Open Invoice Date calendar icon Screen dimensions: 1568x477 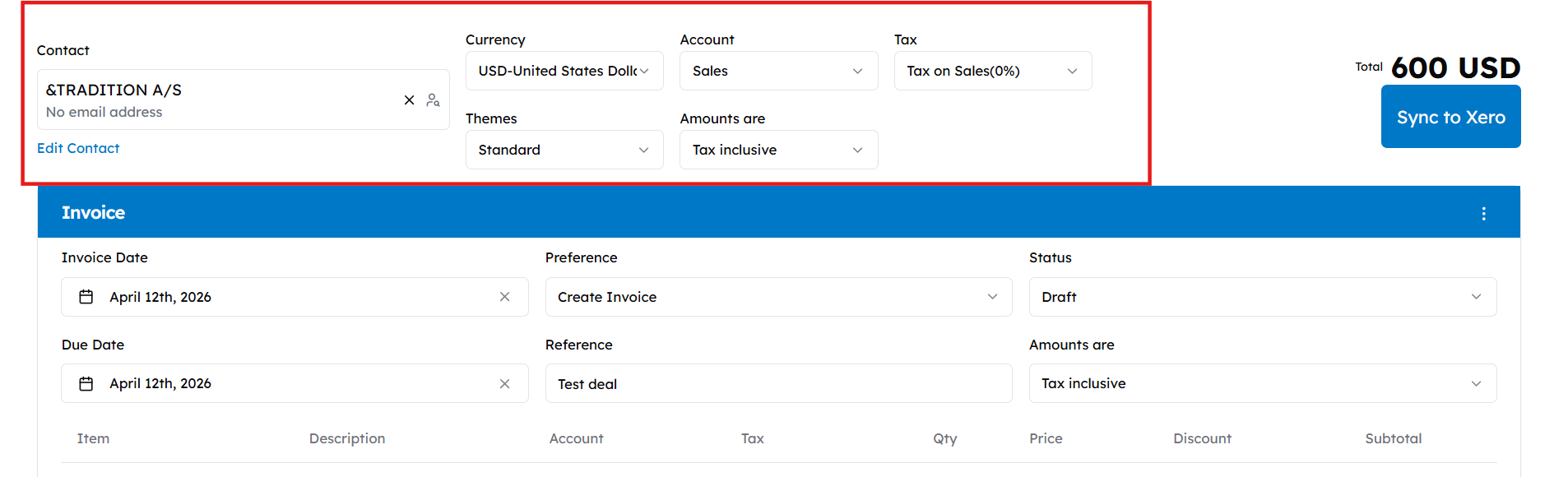tap(86, 297)
